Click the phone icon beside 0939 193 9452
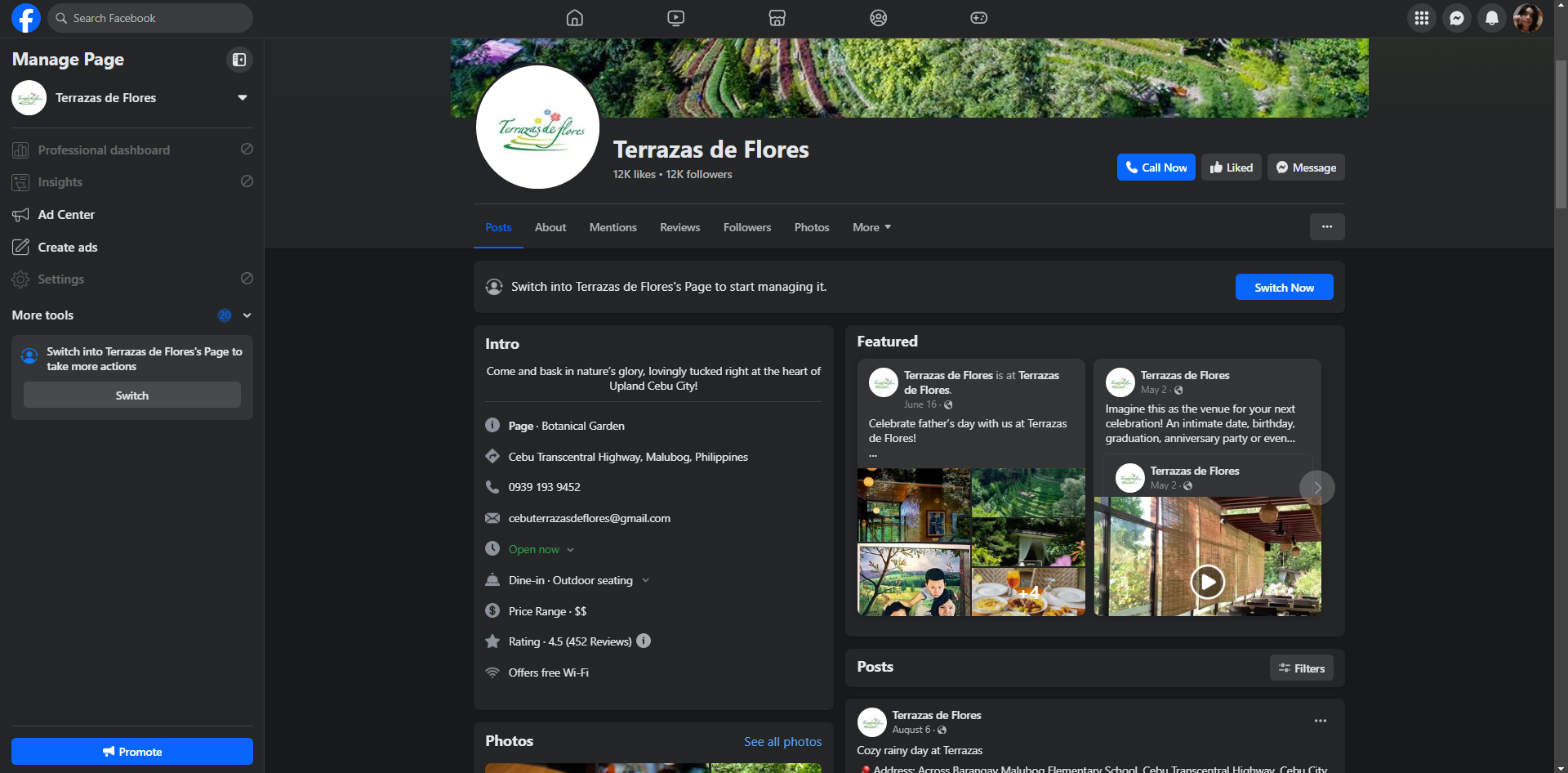The height and width of the screenshot is (773, 1568). tap(492, 487)
